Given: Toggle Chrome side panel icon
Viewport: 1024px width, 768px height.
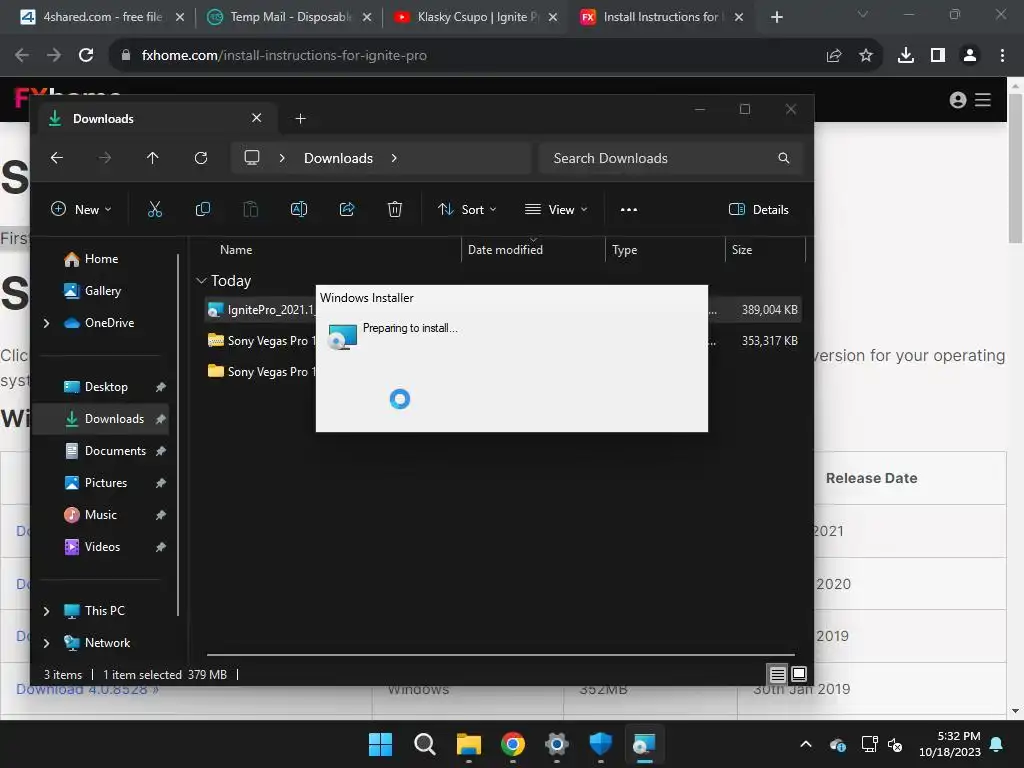Looking at the screenshot, I should pyautogui.click(x=938, y=55).
